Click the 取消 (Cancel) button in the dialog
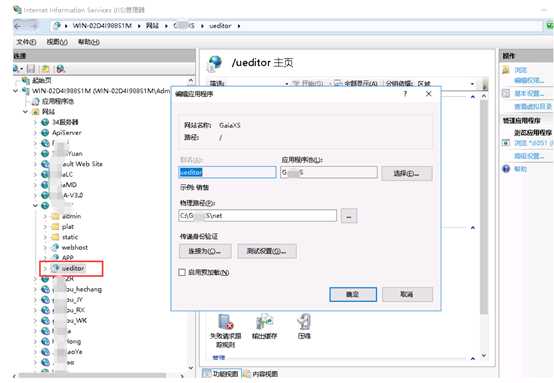Viewport: 554px width, 383px height. [407, 294]
